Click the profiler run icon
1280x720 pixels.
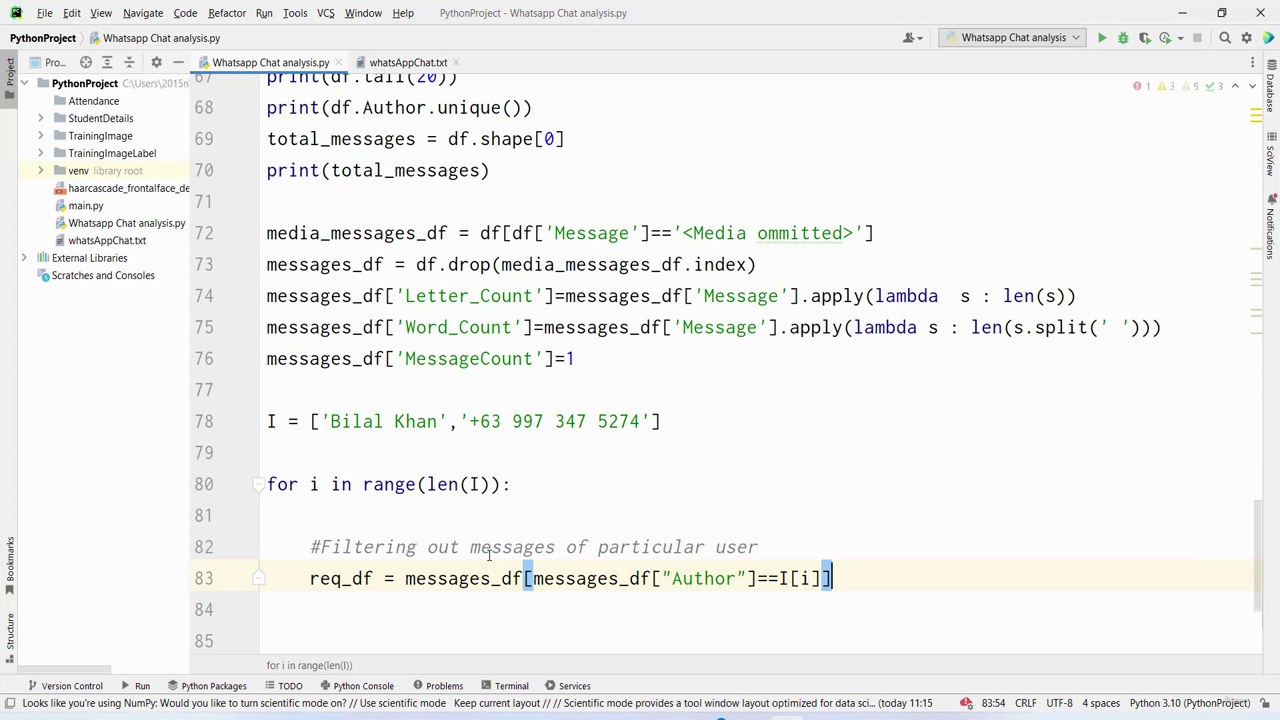coord(1166,38)
